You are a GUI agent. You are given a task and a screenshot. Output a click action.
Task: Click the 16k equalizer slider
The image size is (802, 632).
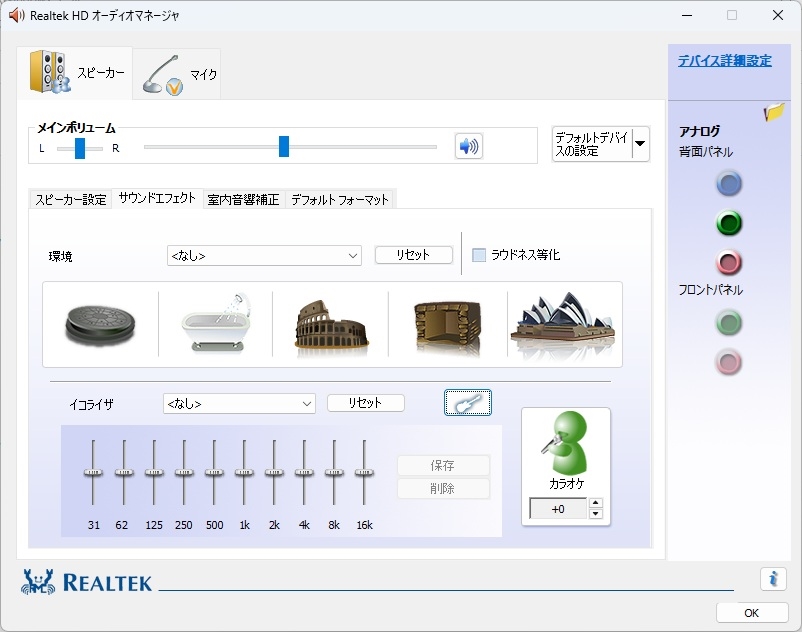click(364, 472)
